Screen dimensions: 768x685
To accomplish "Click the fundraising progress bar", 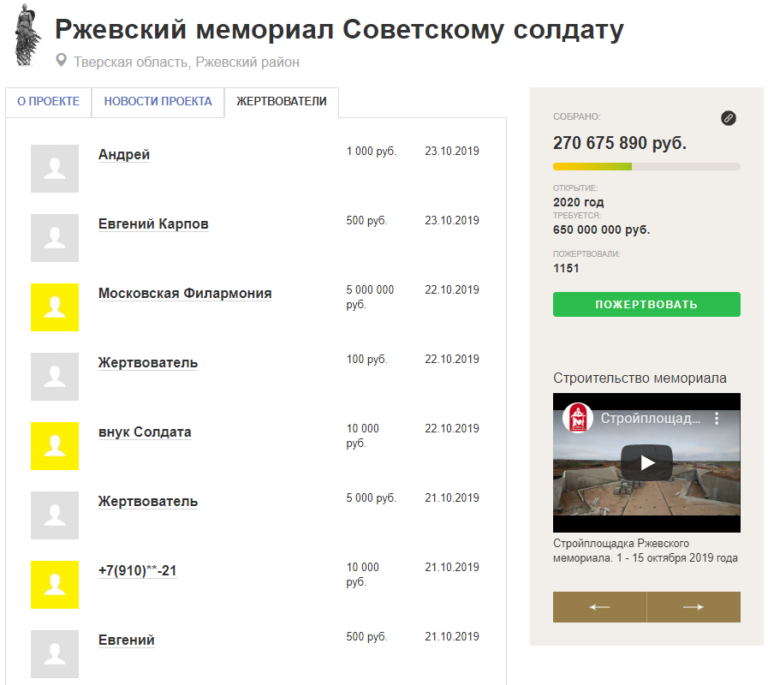I will click(646, 166).
